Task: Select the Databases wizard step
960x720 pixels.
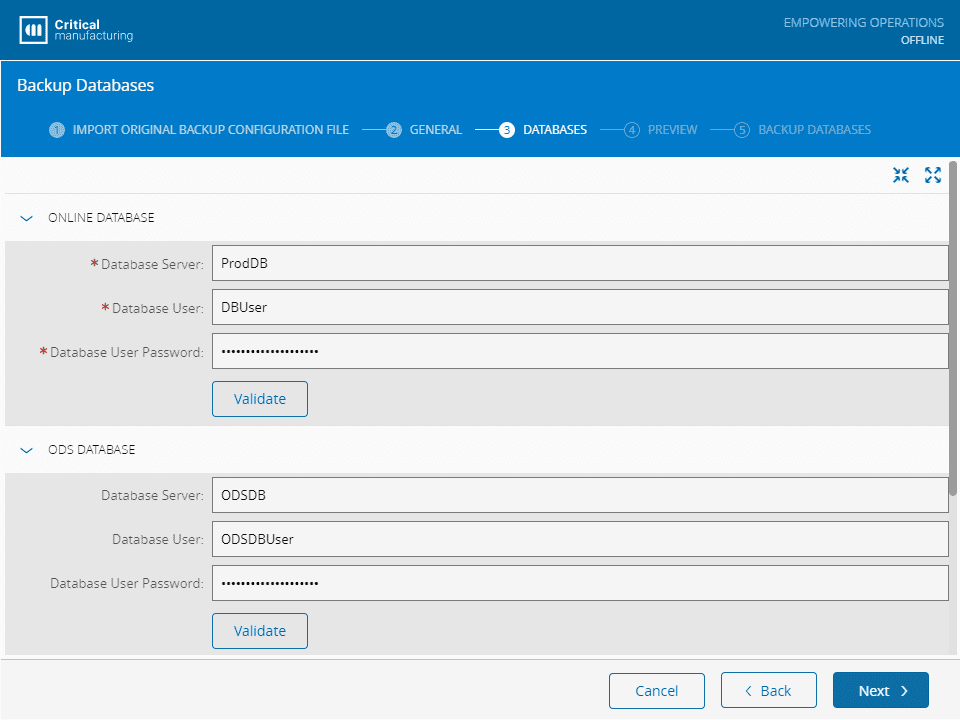Action: coord(544,130)
